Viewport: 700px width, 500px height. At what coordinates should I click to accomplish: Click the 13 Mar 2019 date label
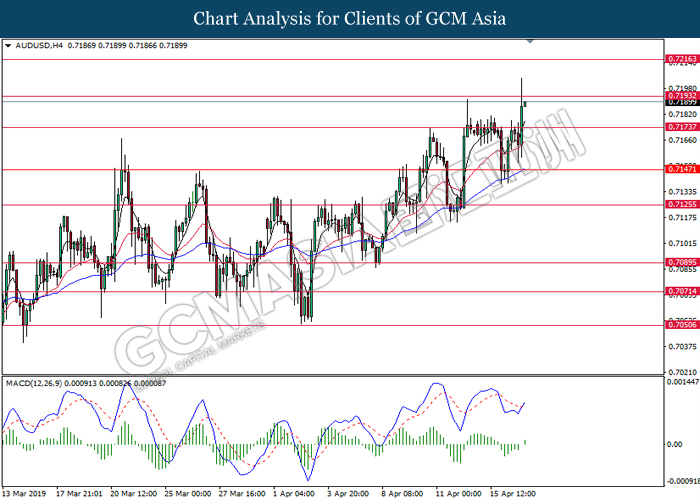pyautogui.click(x=25, y=493)
